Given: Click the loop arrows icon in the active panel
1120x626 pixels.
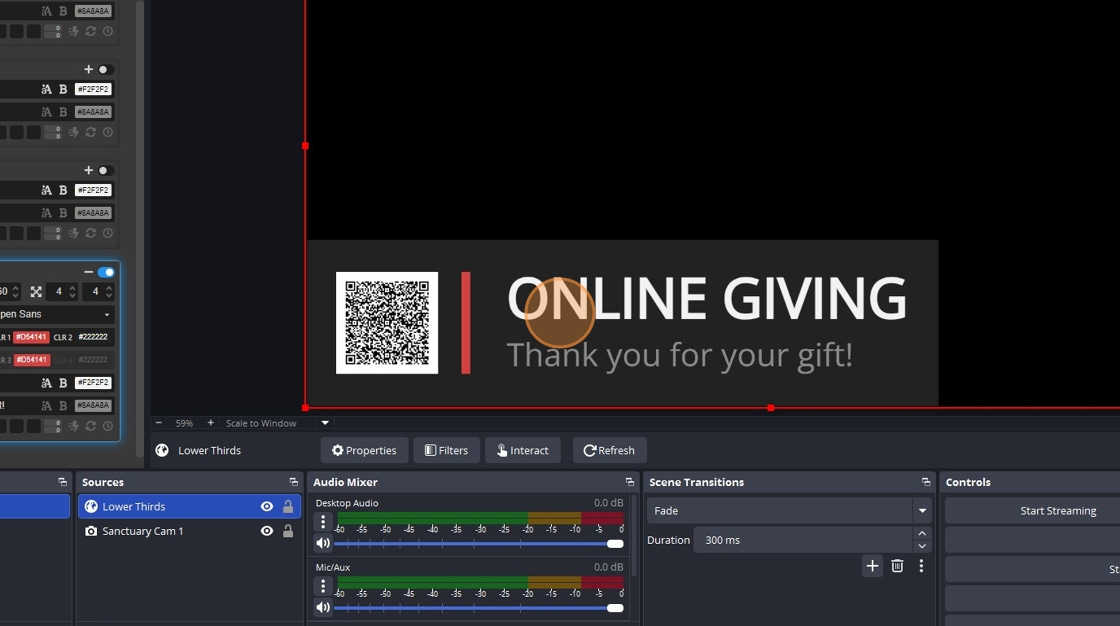Looking at the screenshot, I should click(91, 426).
